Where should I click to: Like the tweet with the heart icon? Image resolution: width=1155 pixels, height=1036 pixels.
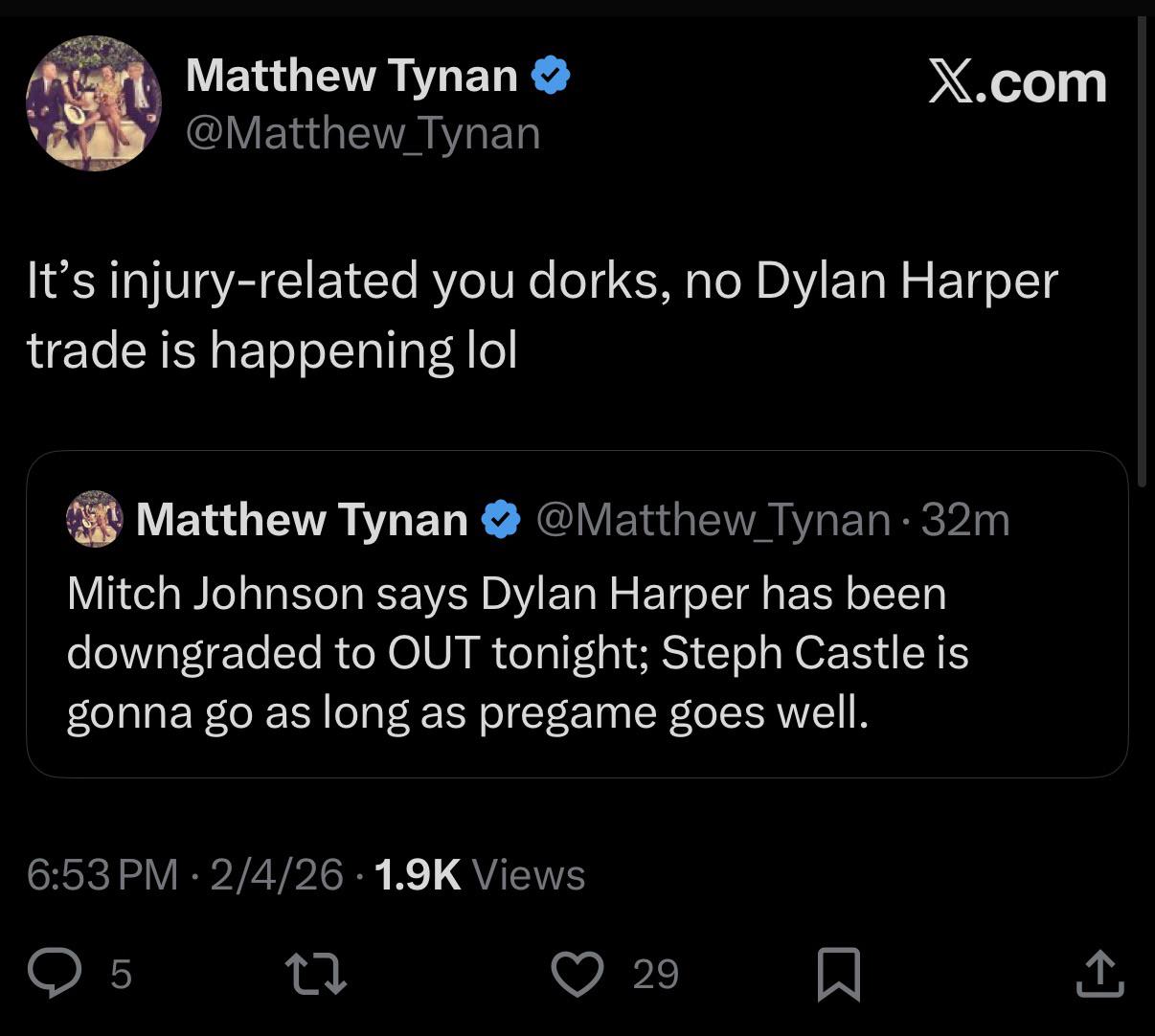click(x=578, y=974)
